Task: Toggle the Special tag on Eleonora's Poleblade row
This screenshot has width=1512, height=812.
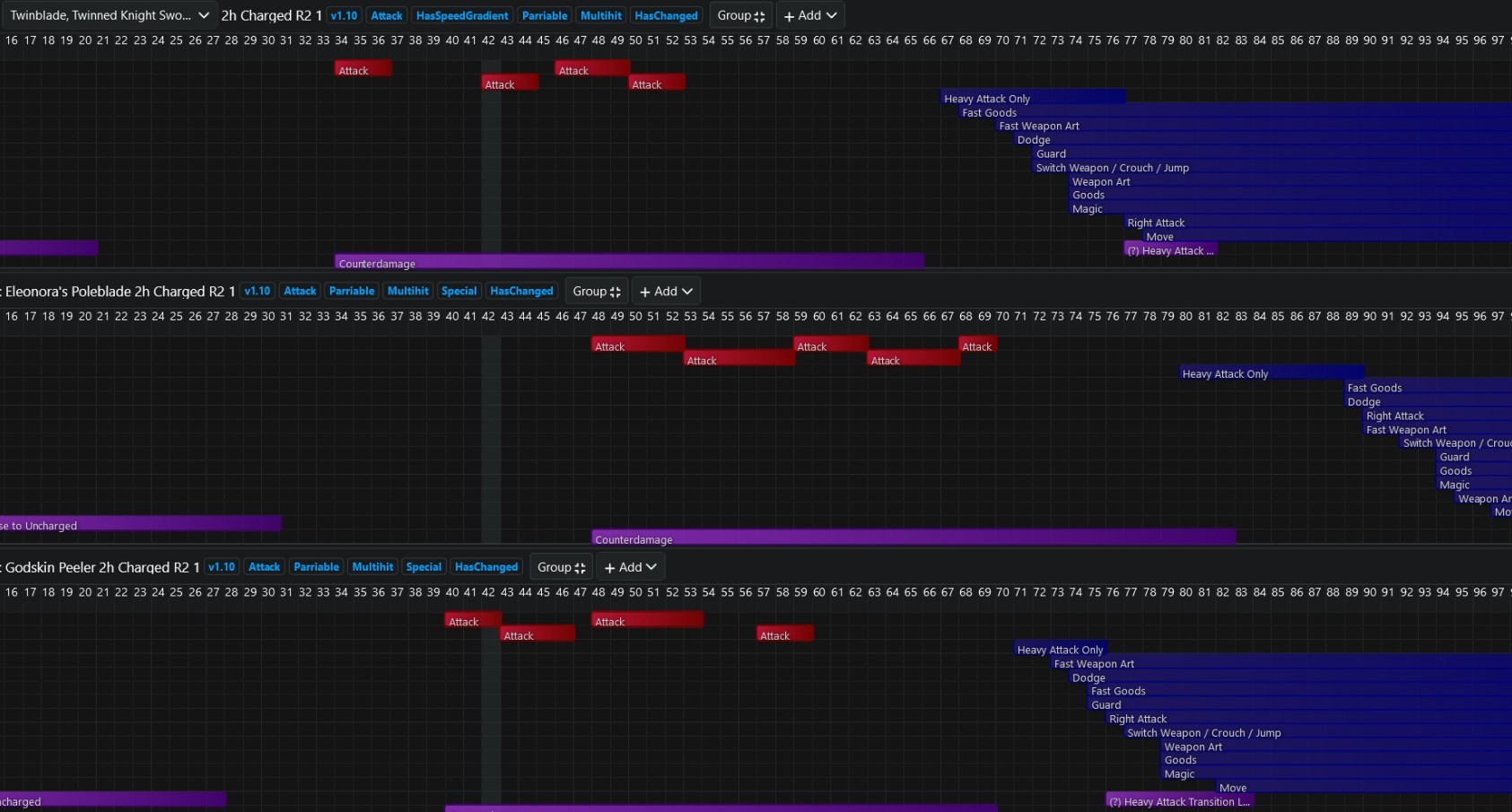Action: click(x=459, y=292)
